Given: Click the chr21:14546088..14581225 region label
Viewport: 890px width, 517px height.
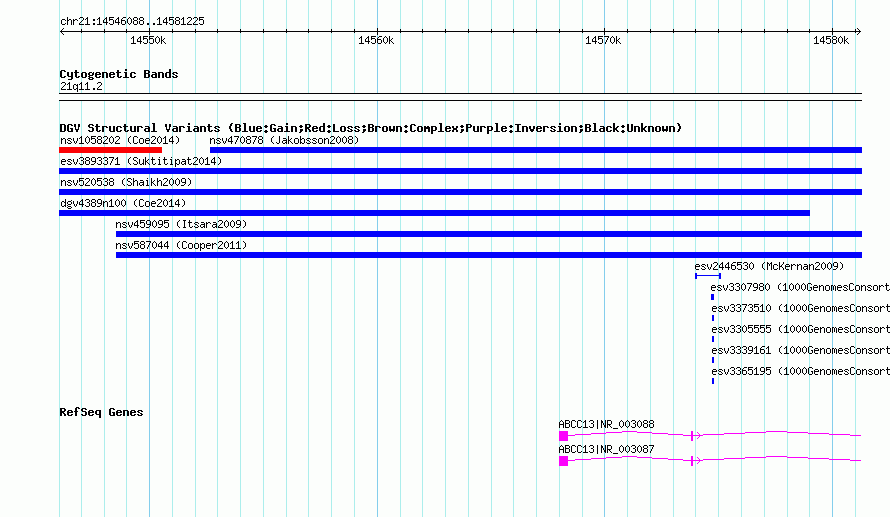Looking at the screenshot, I should (132, 21).
